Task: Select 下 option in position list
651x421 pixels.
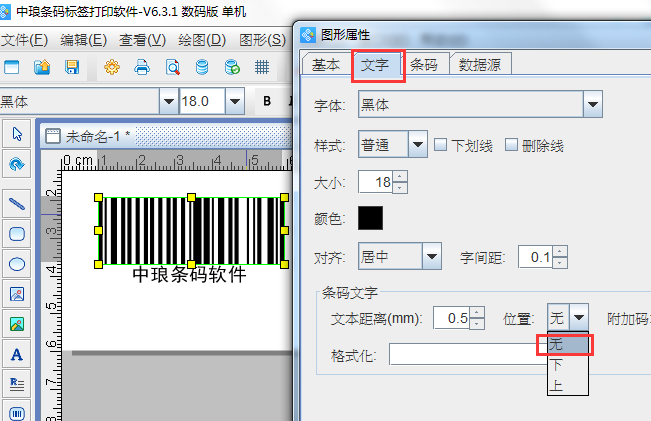Action: click(x=557, y=364)
